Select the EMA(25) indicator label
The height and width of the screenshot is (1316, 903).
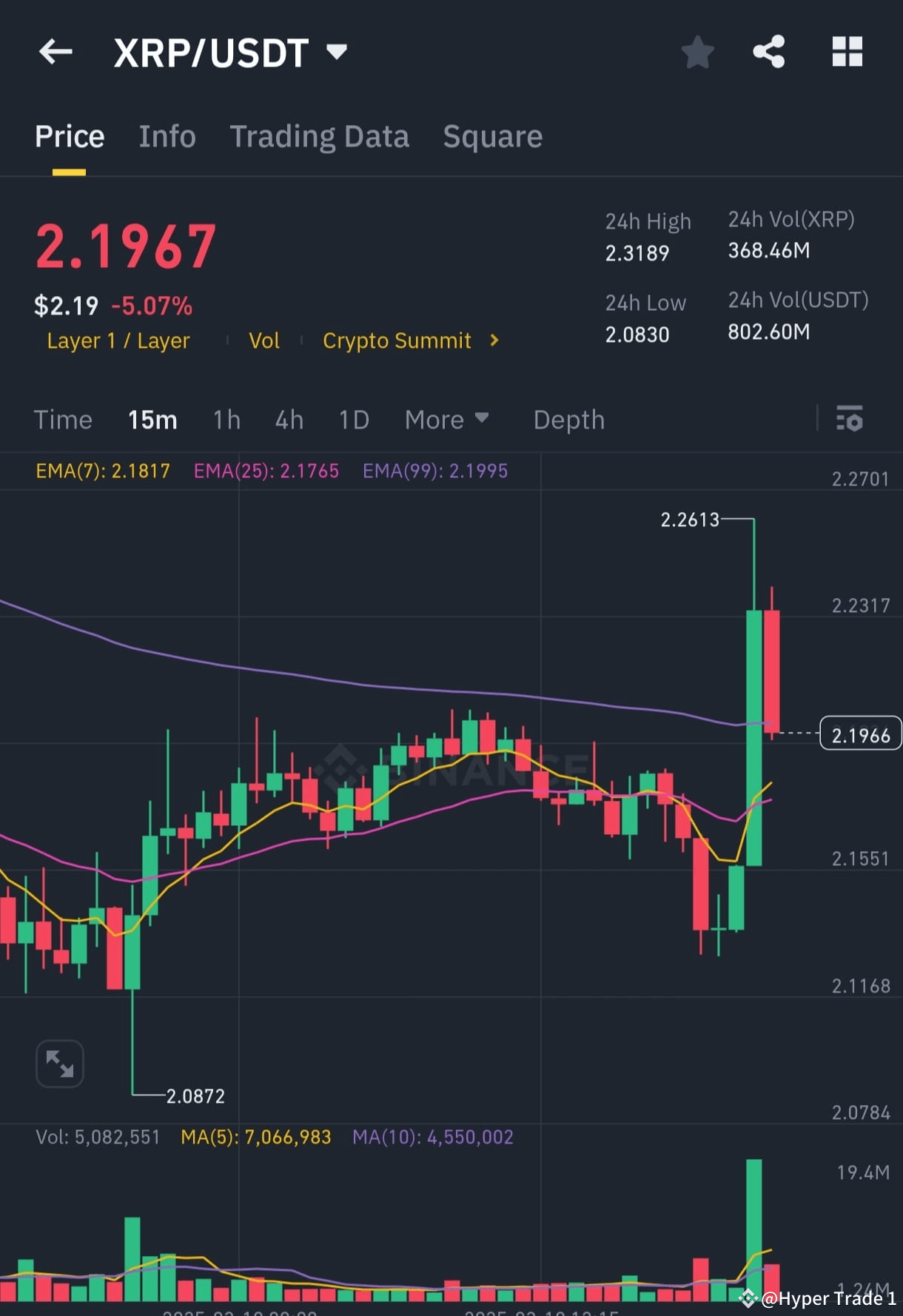(266, 471)
